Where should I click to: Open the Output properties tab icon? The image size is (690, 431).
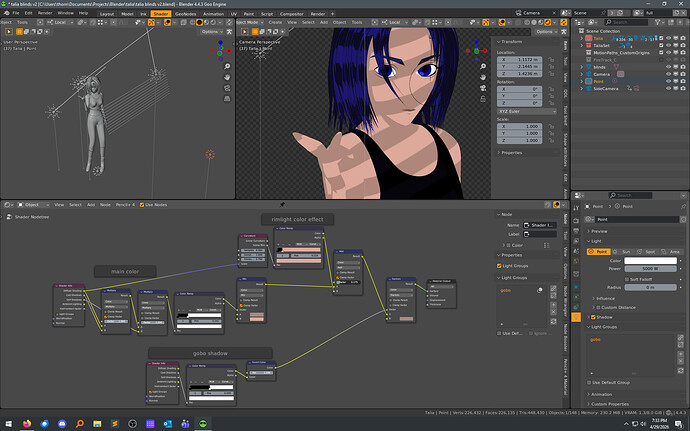tap(576, 230)
